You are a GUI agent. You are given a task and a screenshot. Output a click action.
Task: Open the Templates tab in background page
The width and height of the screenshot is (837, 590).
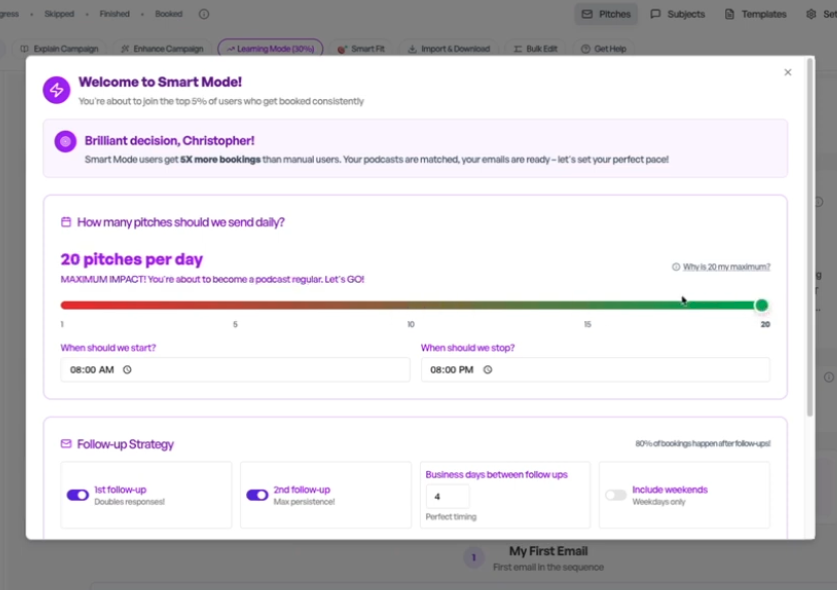pos(755,14)
